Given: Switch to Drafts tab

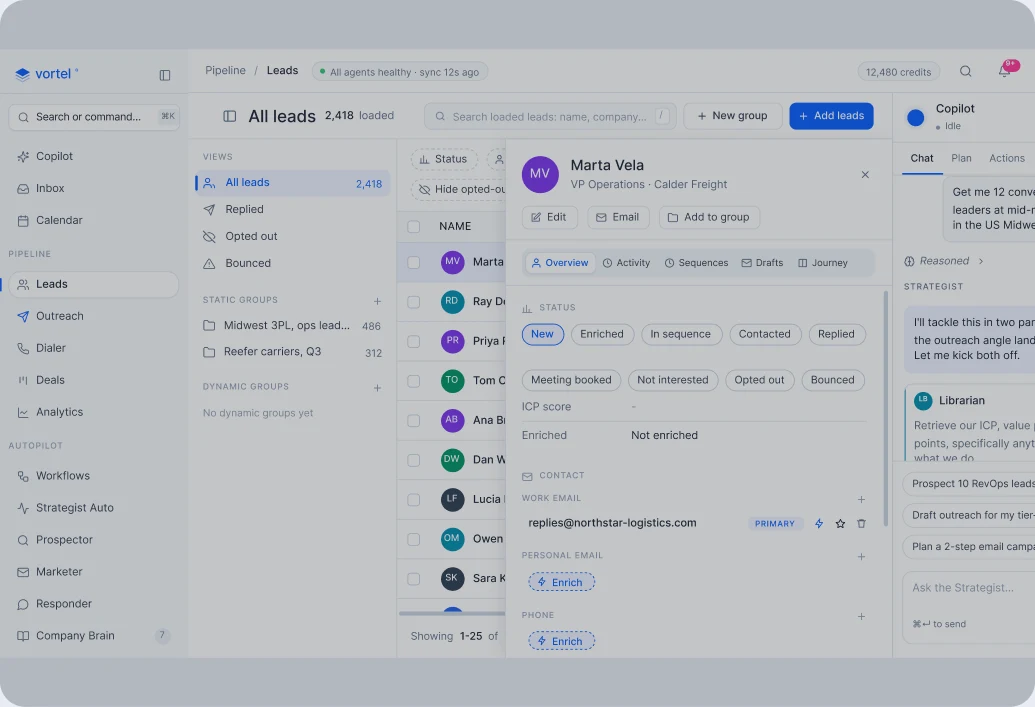Looking at the screenshot, I should [x=762, y=263].
